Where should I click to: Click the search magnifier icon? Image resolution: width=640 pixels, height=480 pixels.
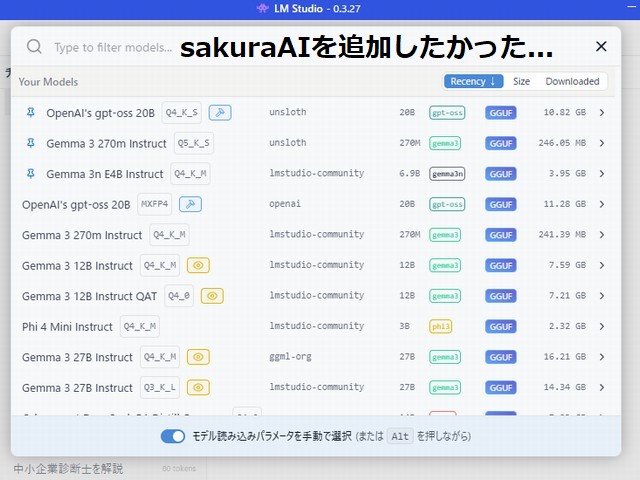(x=34, y=47)
